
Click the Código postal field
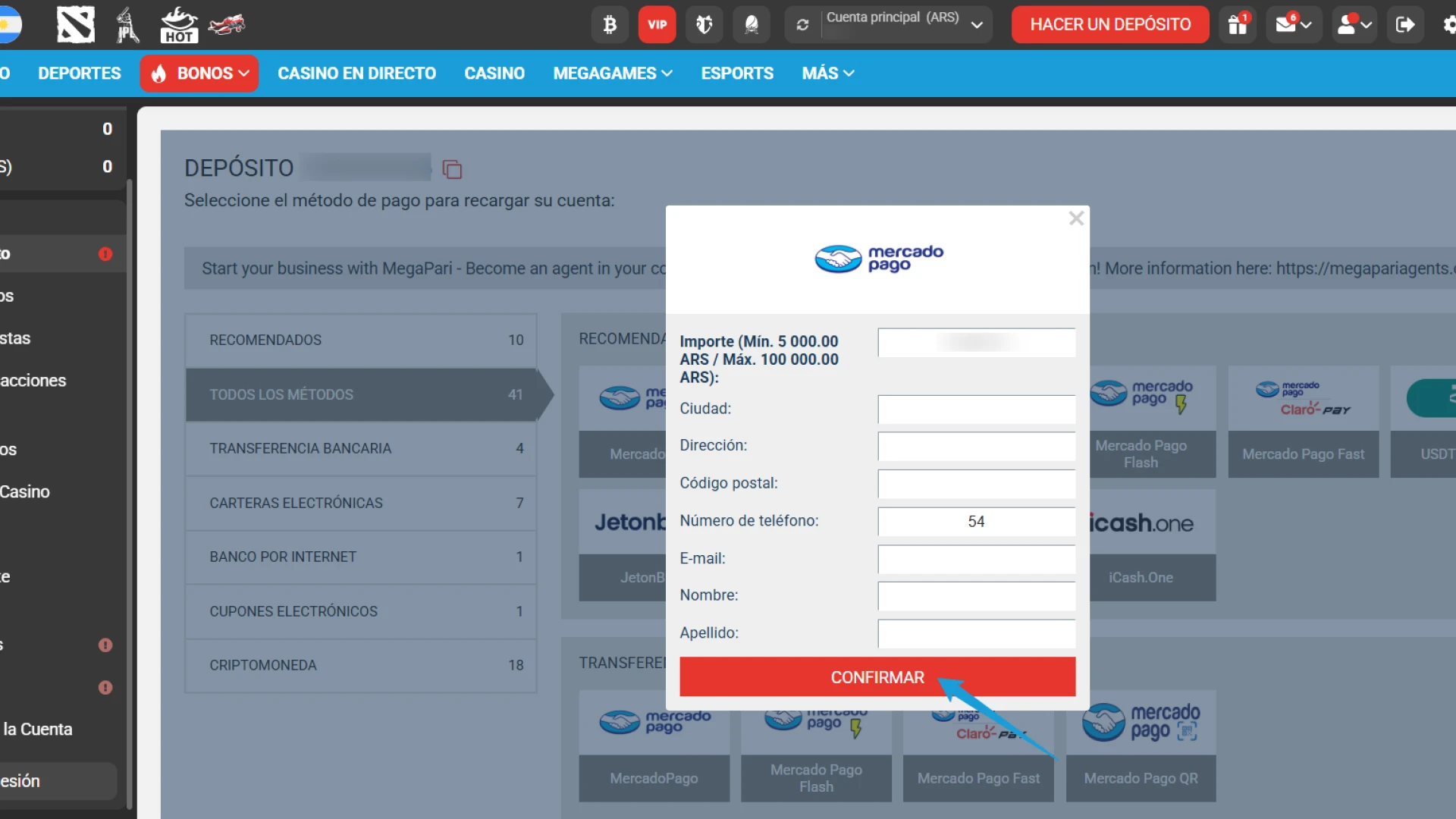[976, 484]
